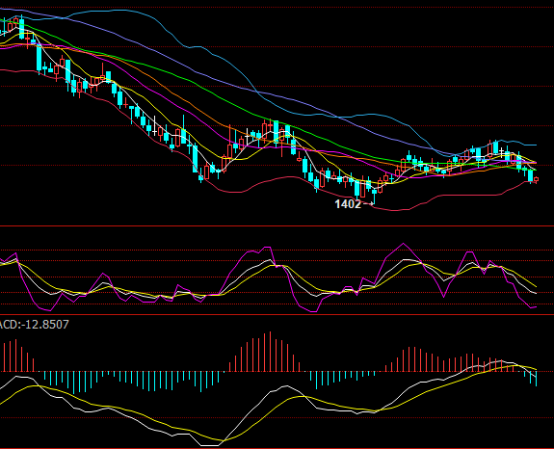This screenshot has width=554, height=449.
Task: Click the 1402 low price label
Action: pos(348,204)
